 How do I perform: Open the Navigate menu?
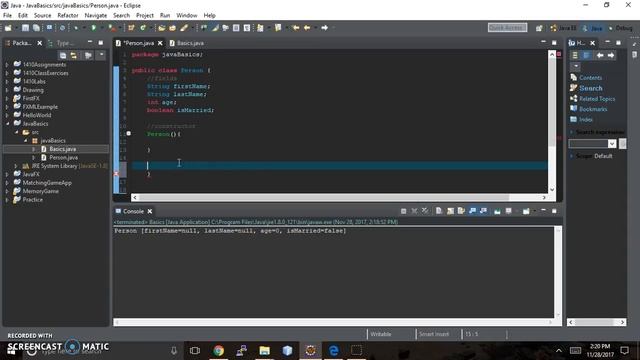pyautogui.click(x=96, y=16)
